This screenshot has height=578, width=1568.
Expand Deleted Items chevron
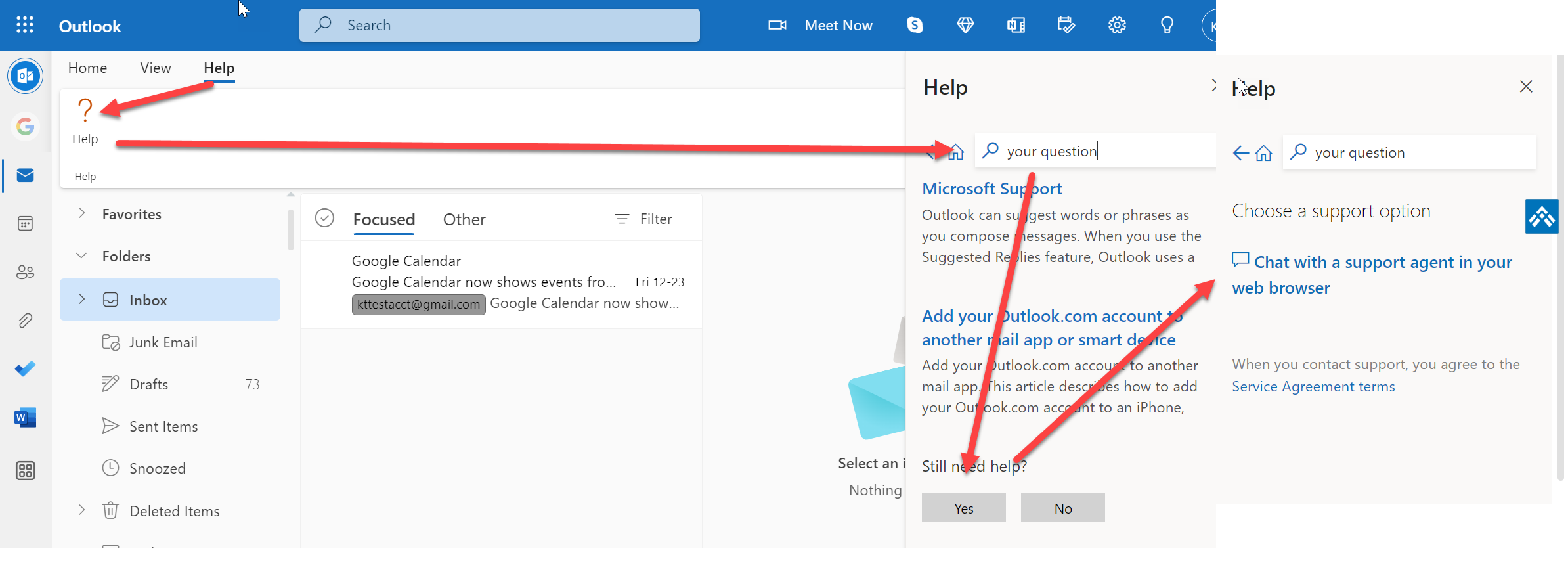point(81,510)
